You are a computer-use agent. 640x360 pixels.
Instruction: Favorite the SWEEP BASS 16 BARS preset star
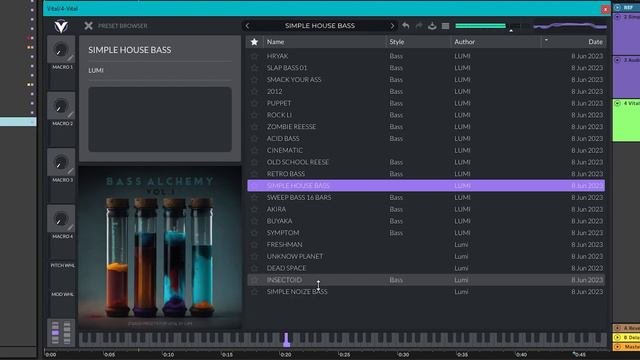pyautogui.click(x=254, y=198)
